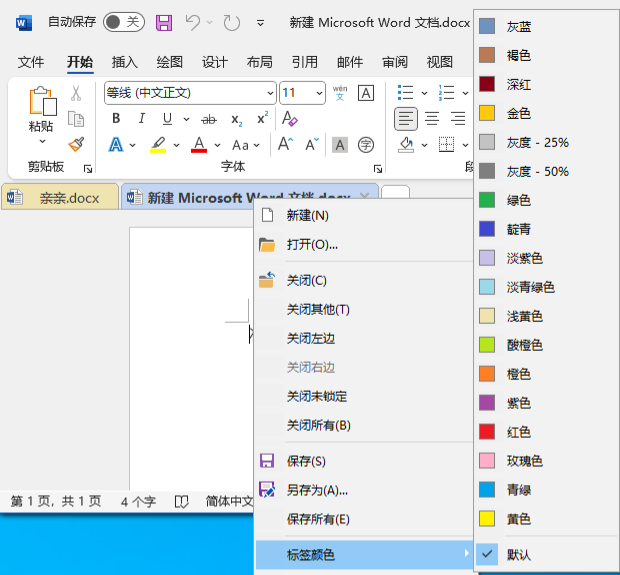Pick the 酸橙色 tab color
The image size is (620, 575).
(x=547, y=345)
